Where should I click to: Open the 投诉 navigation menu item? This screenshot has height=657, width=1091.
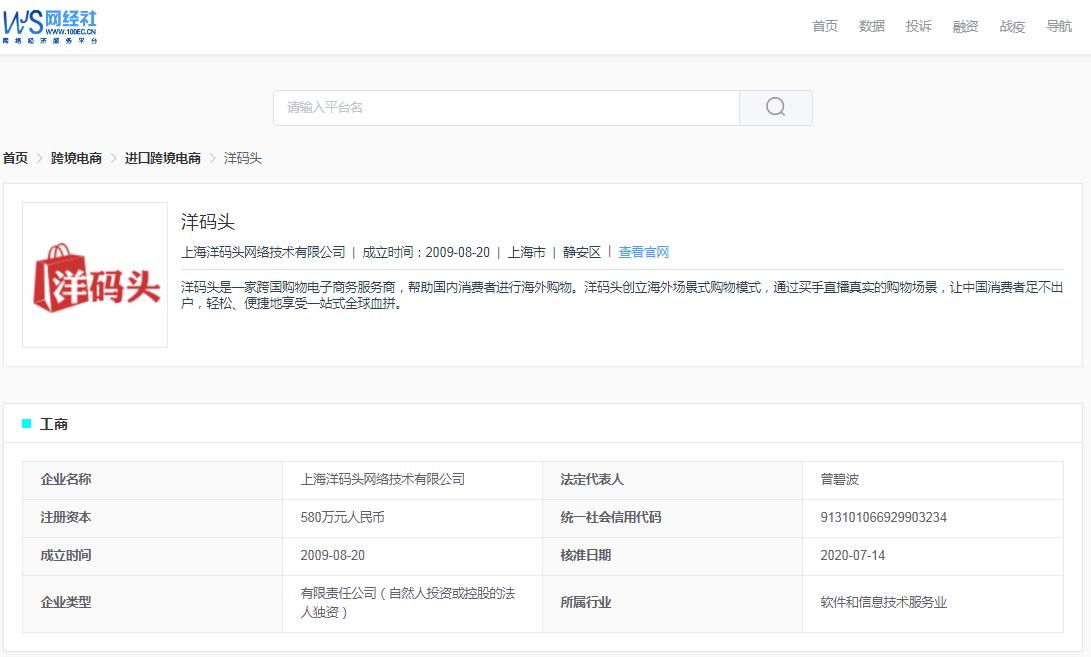point(918,27)
